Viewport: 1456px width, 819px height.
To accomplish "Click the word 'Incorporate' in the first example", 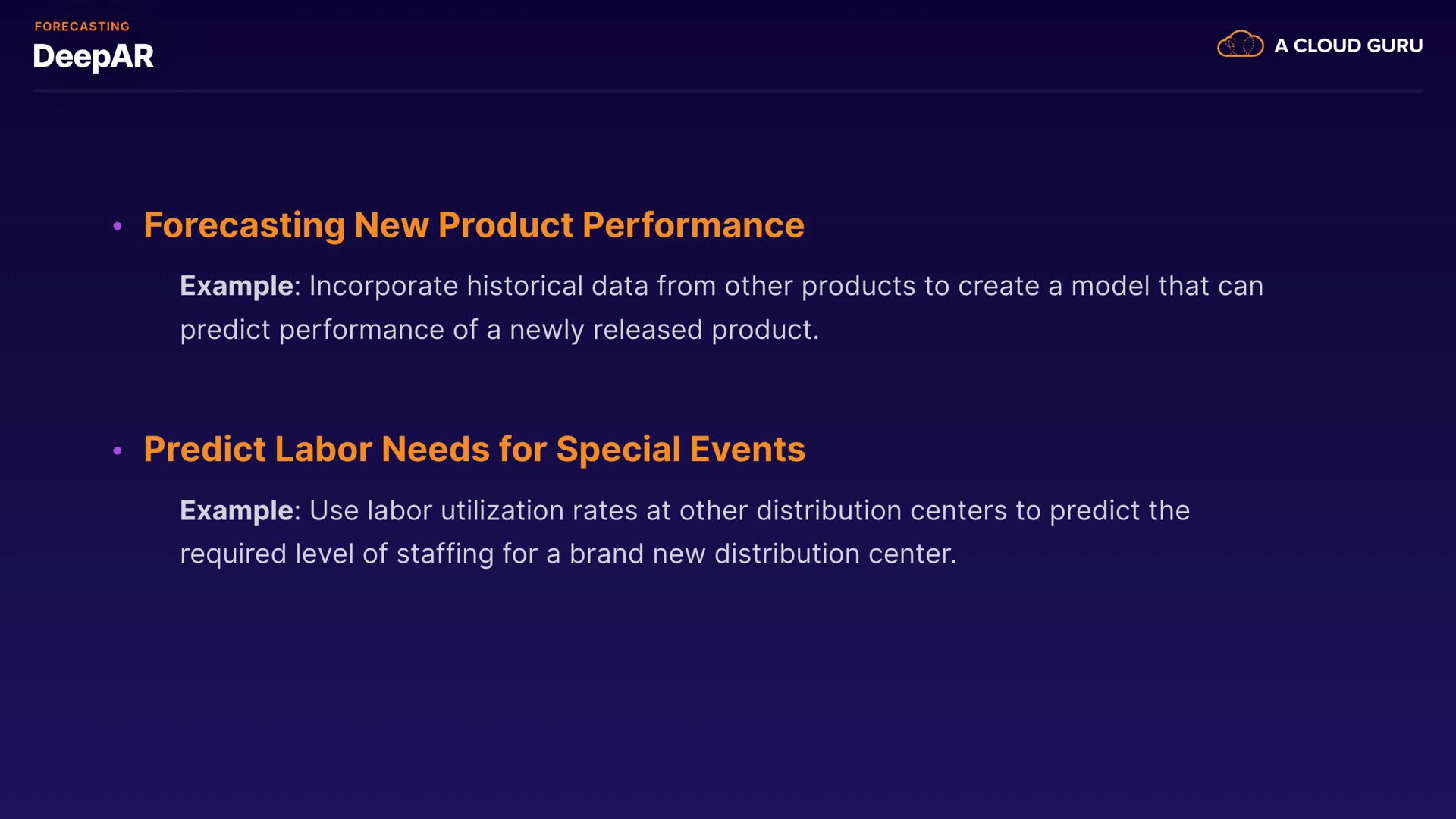I will coord(383,286).
